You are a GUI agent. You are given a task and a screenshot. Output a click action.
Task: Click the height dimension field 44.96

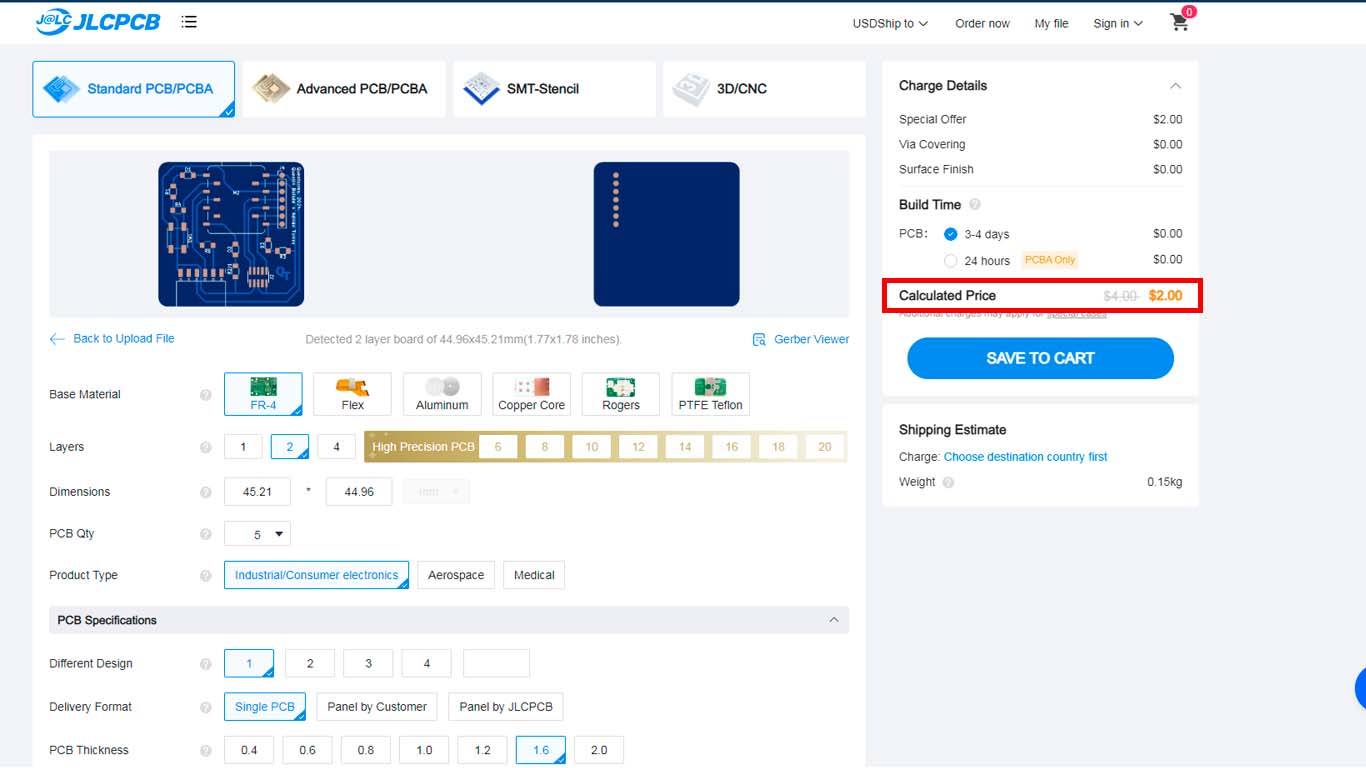point(359,492)
